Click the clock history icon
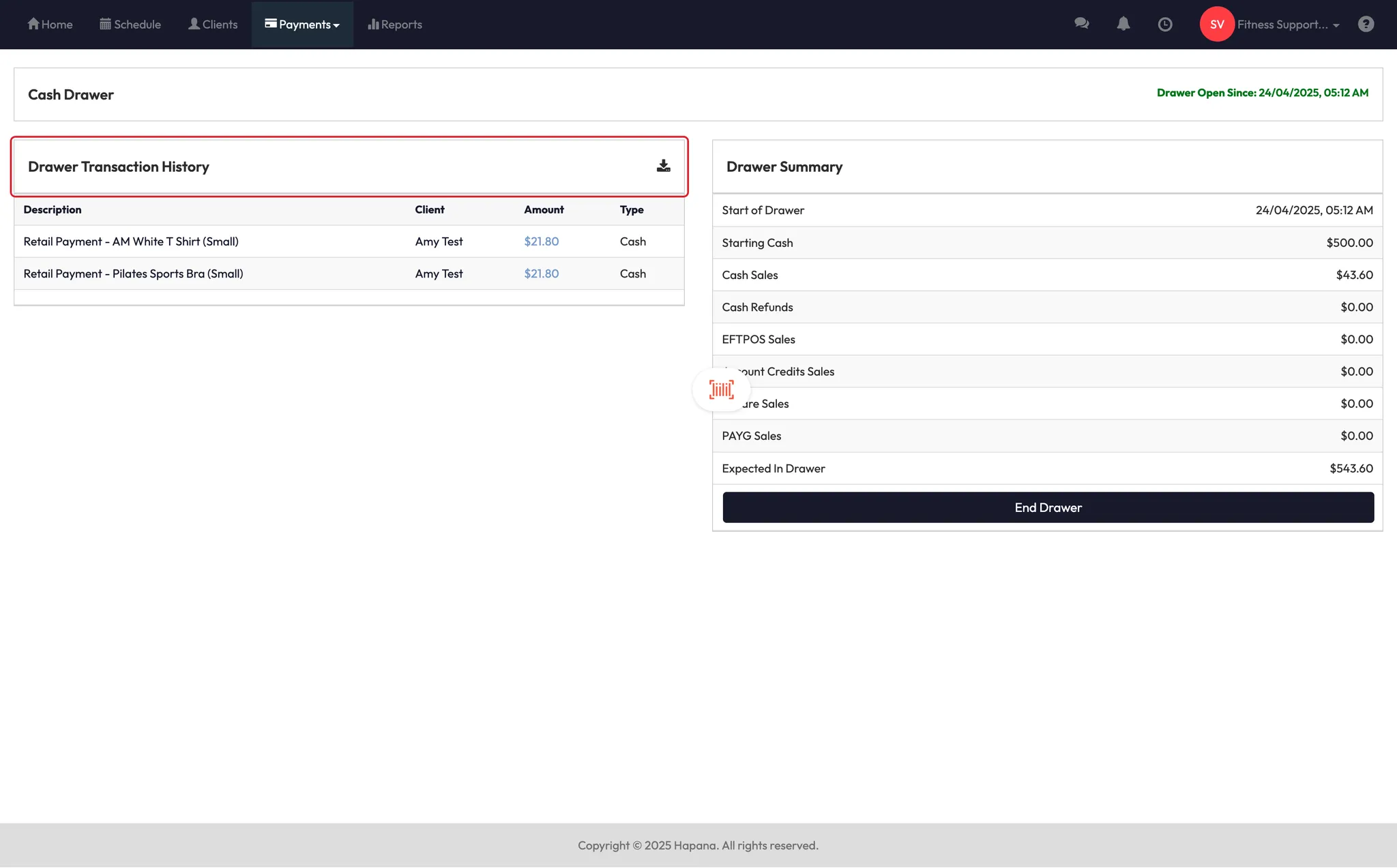 point(1165,25)
